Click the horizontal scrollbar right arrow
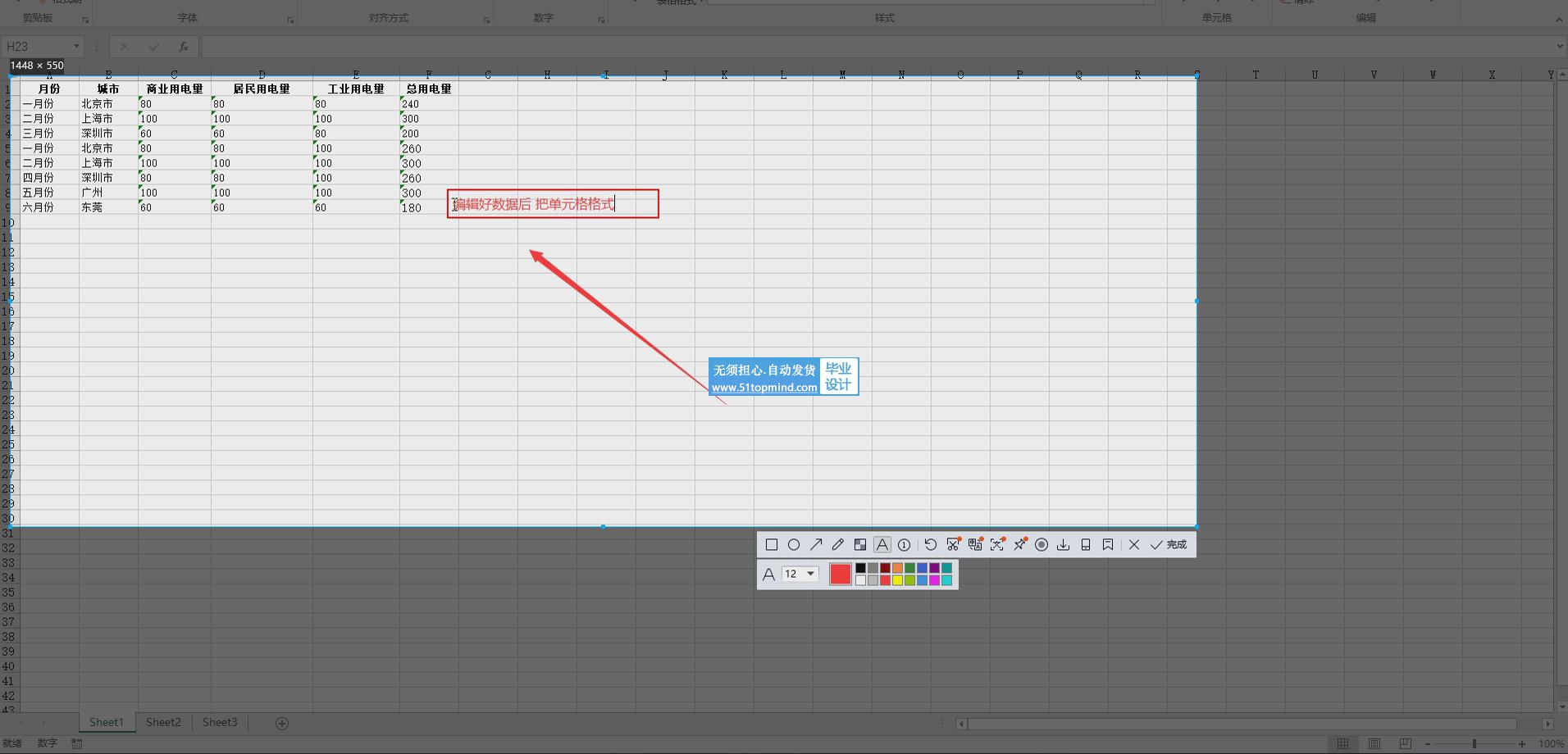Viewport: 1568px width, 754px height. 1547,724
